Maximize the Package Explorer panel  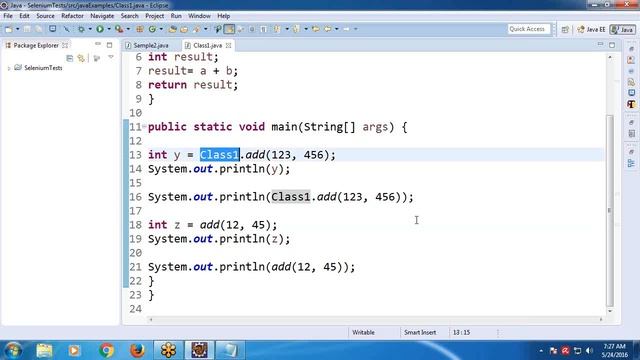tap(109, 44)
